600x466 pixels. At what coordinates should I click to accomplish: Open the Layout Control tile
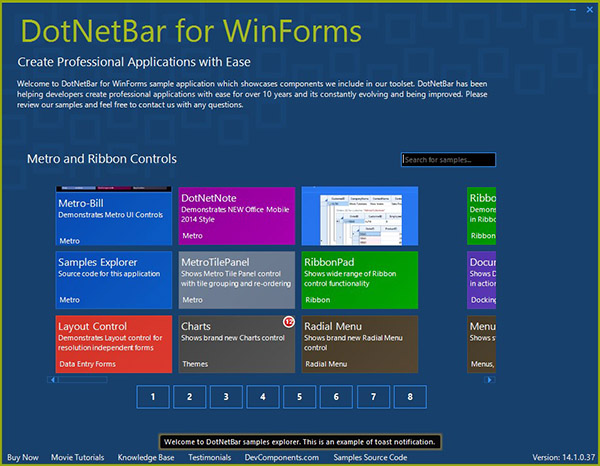pyautogui.click(x=114, y=344)
